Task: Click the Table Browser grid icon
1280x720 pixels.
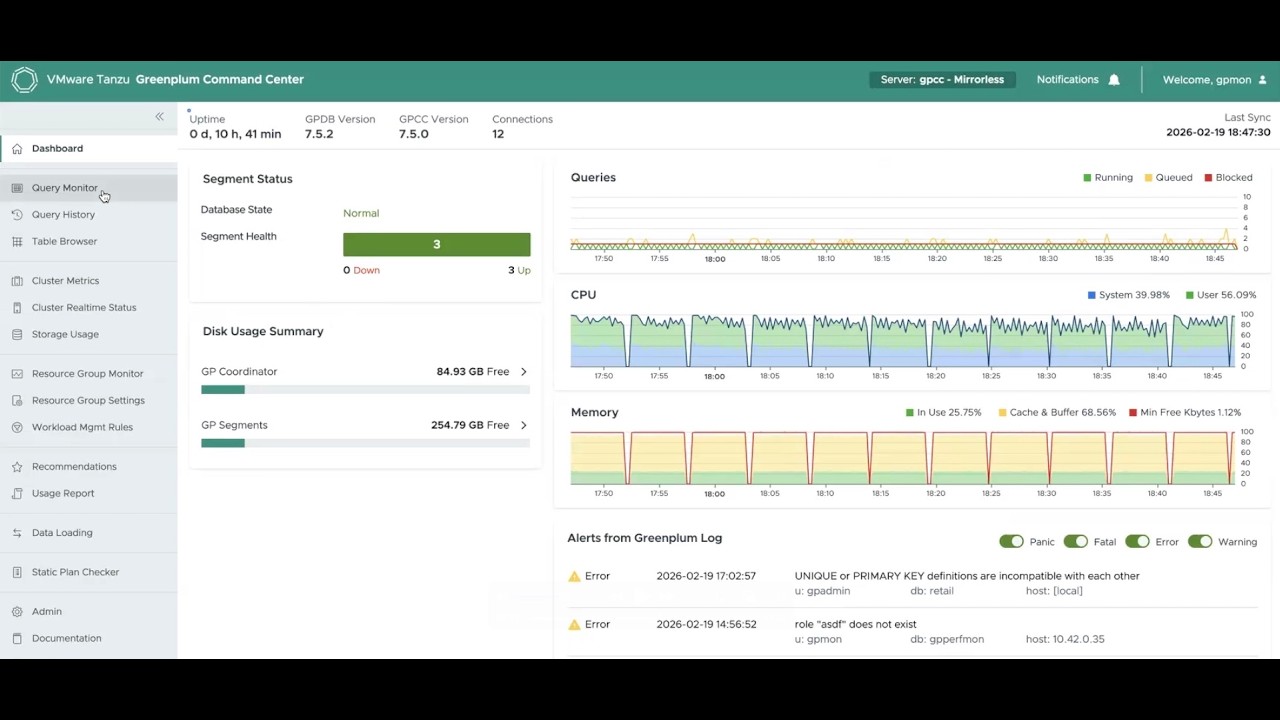Action: point(17,242)
